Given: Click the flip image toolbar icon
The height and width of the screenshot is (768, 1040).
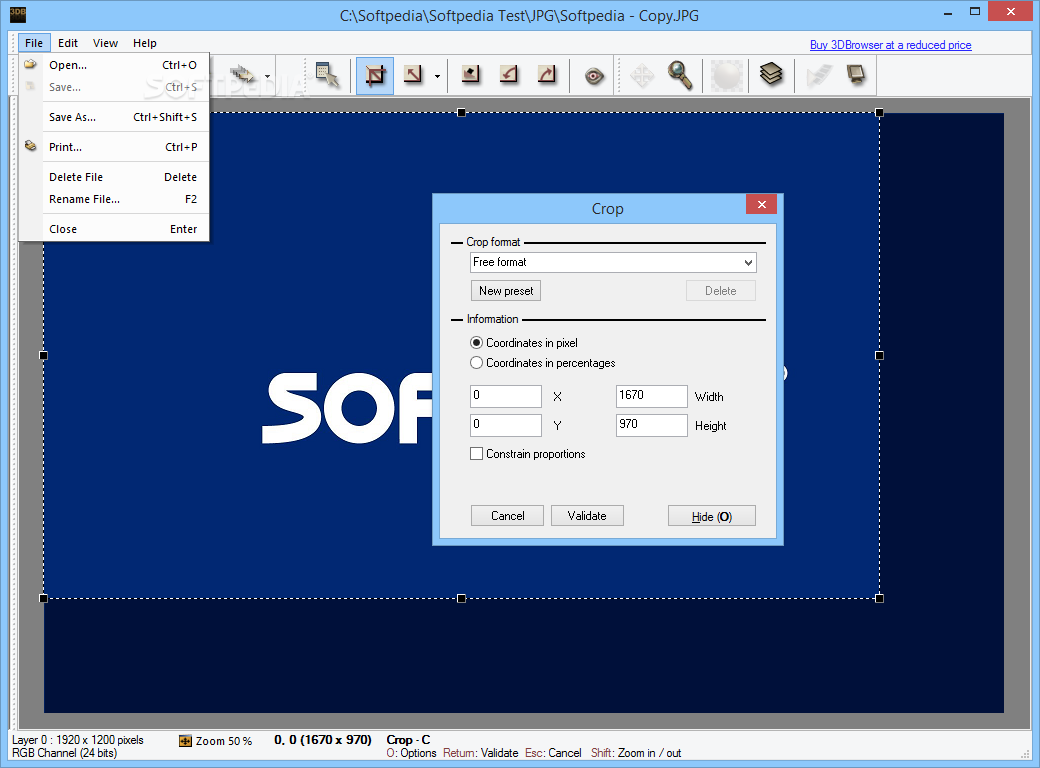Looking at the screenshot, I should (x=470, y=75).
